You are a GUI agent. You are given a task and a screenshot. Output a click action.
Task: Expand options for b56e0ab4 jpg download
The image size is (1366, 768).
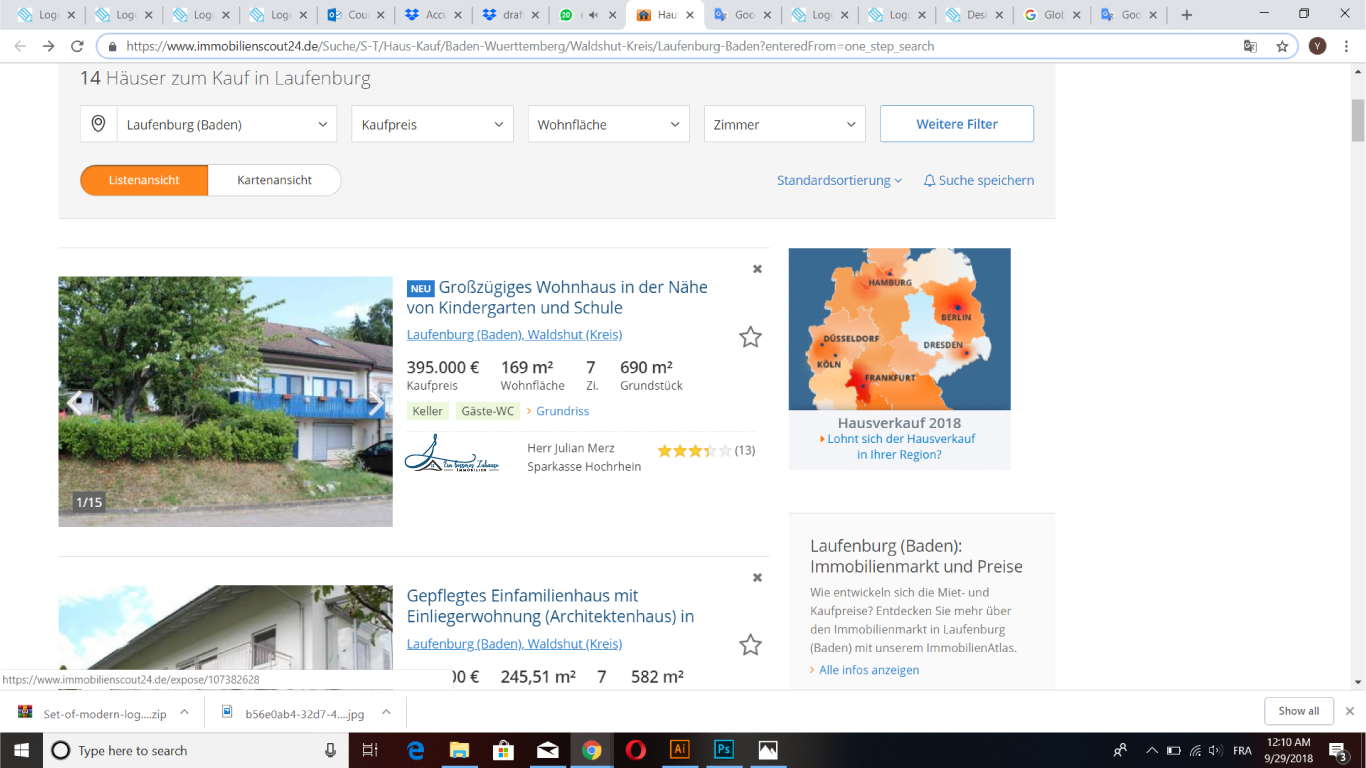pyautogui.click(x=386, y=713)
